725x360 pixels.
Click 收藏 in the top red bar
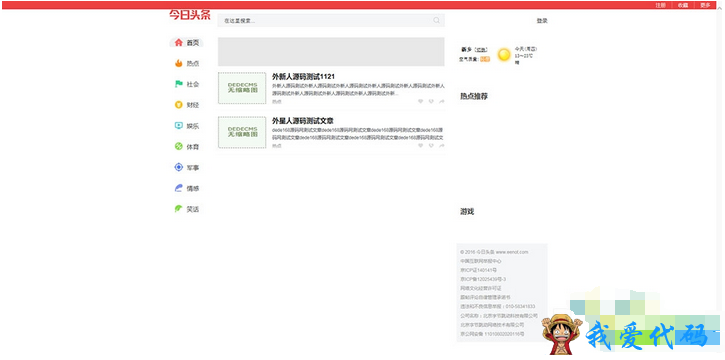tap(683, 5)
